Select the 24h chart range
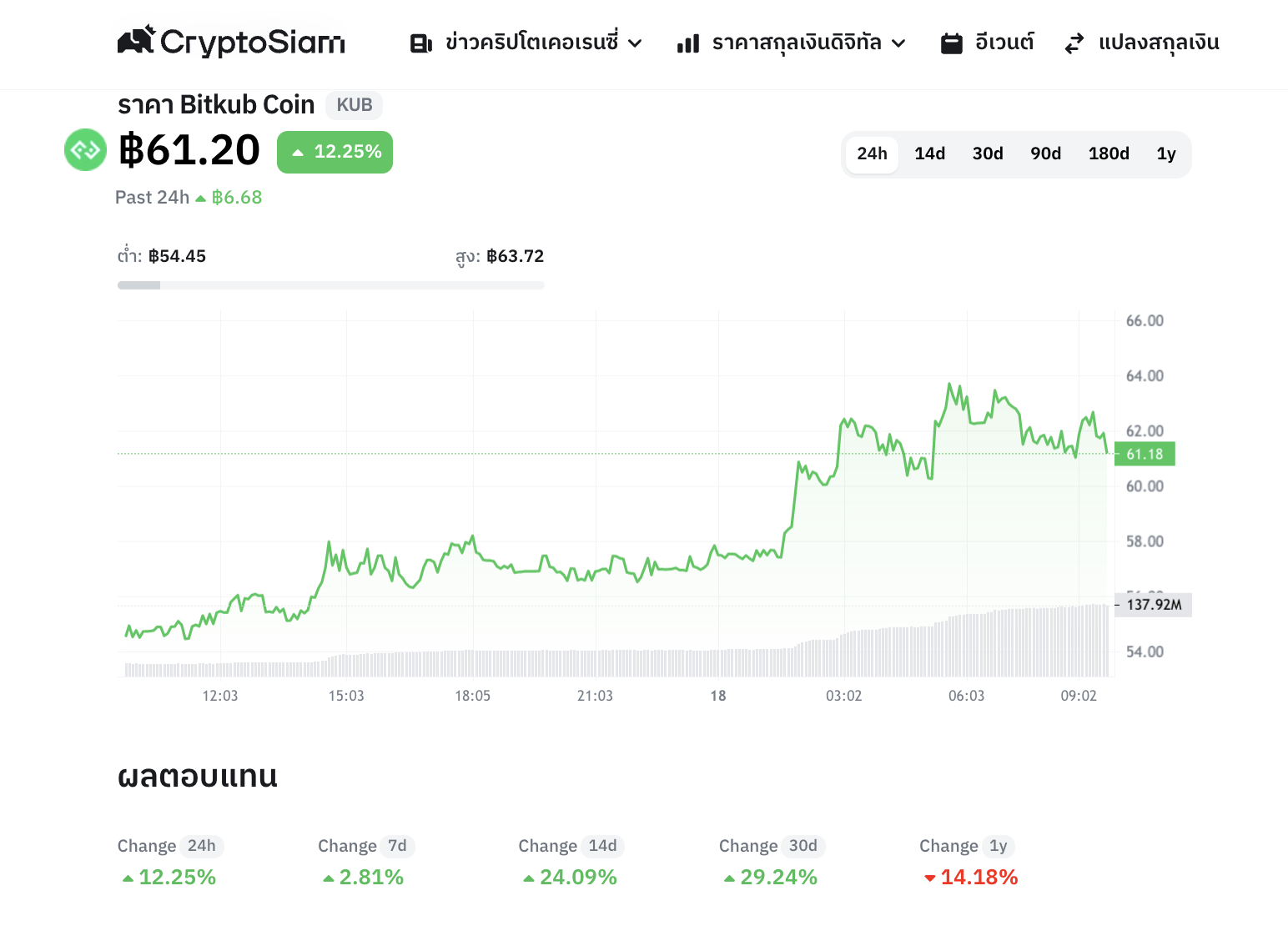1288x931 pixels. [x=872, y=154]
